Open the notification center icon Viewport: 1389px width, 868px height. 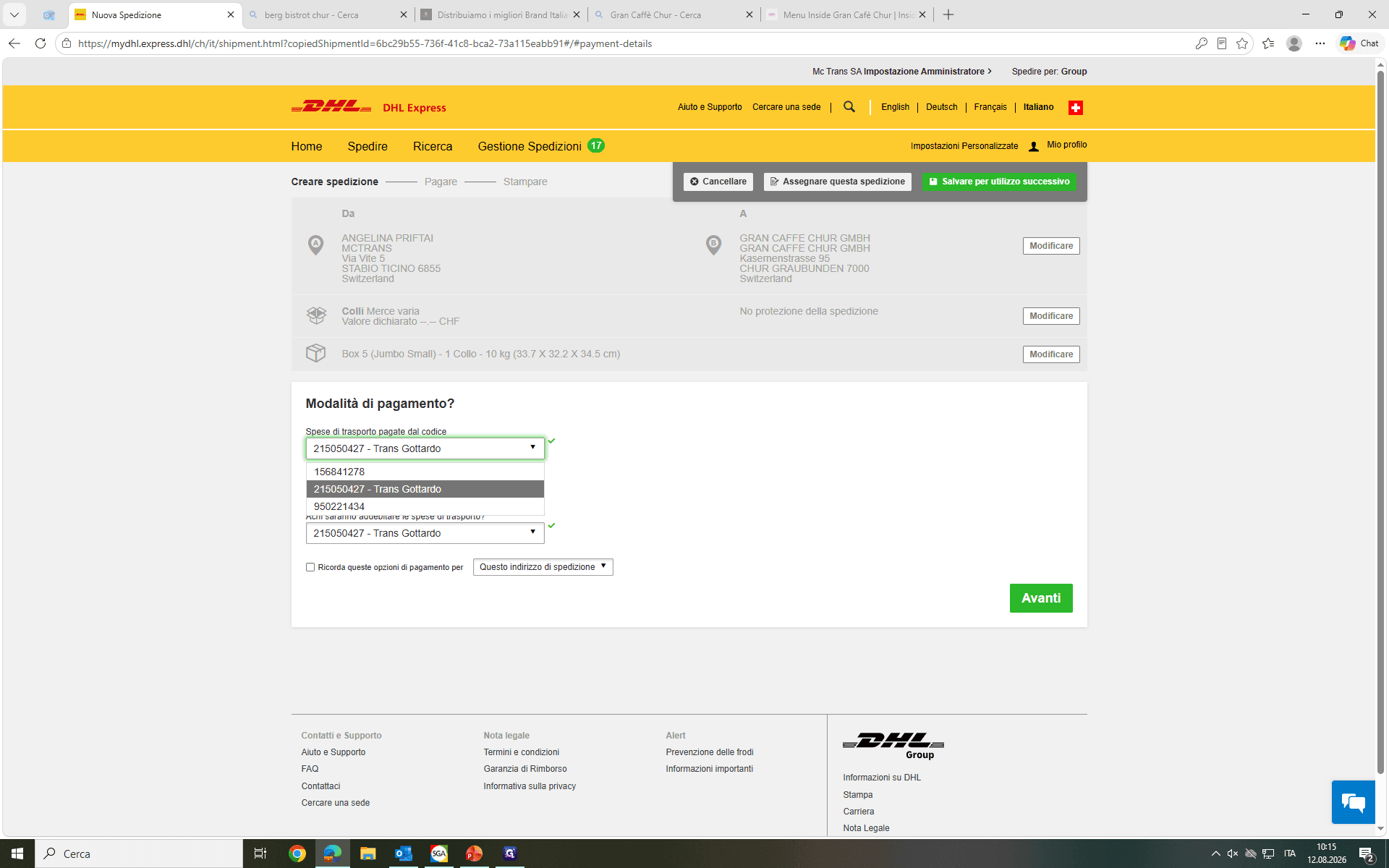1366,854
